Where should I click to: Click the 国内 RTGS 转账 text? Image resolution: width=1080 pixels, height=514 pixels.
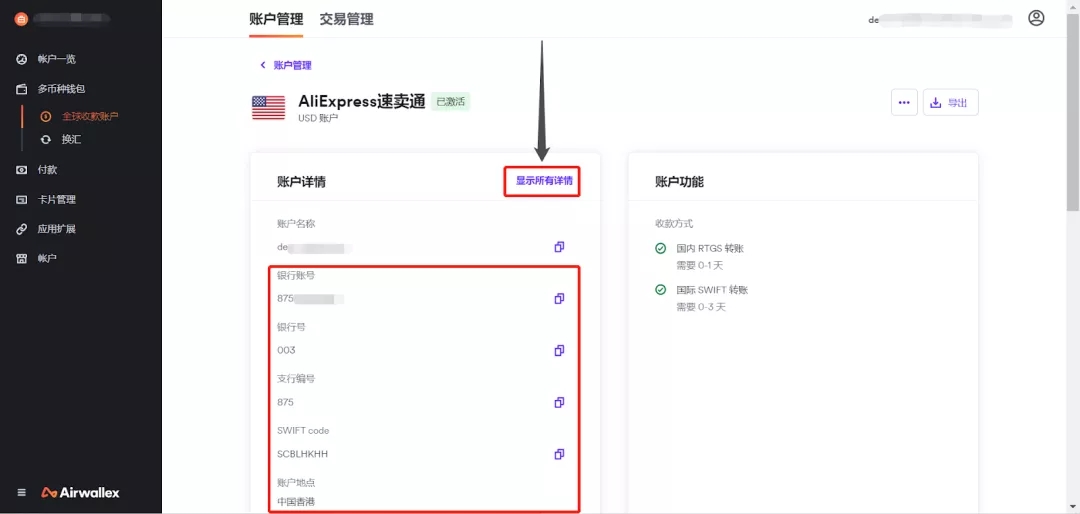coord(710,248)
